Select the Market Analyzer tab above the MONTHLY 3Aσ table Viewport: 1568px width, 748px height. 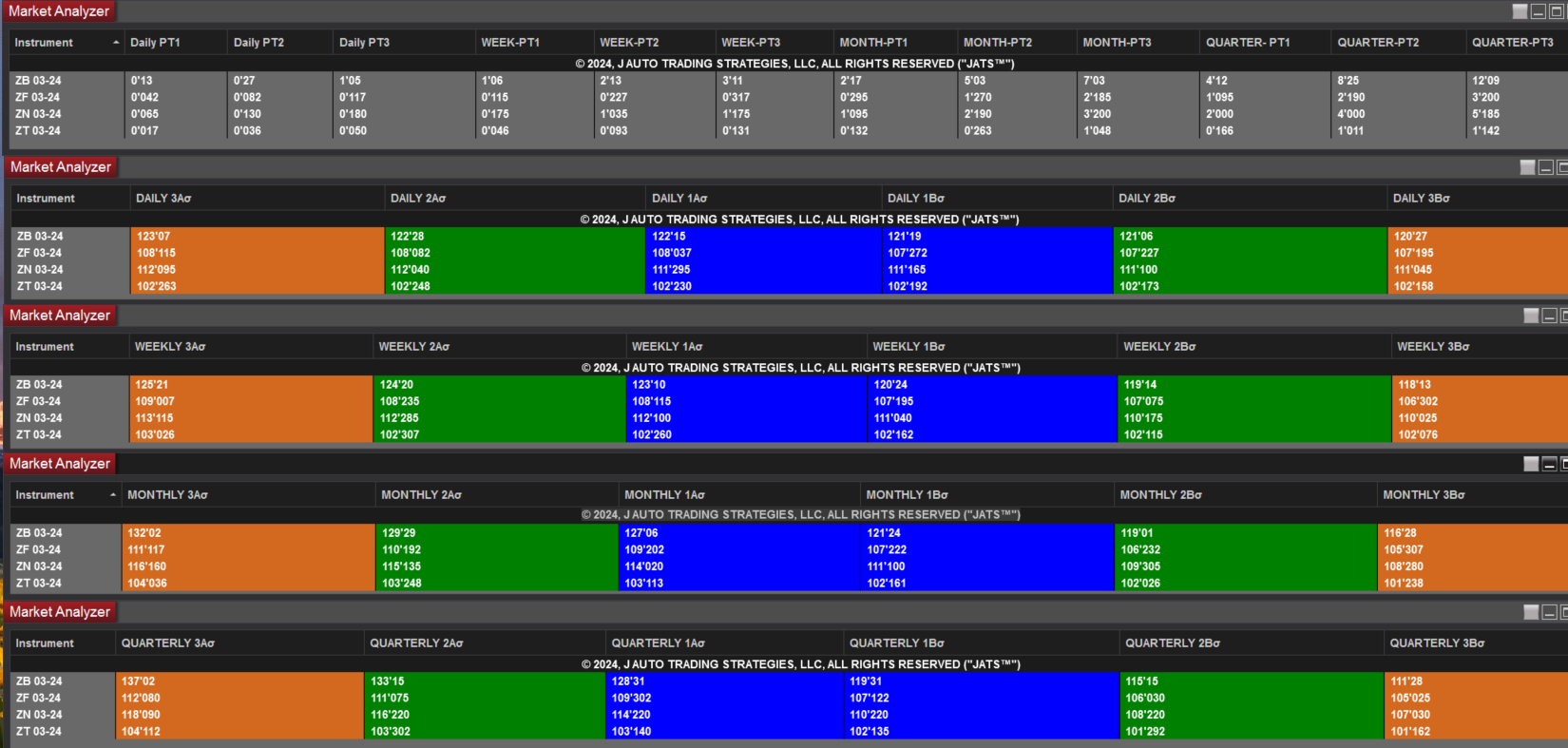pos(60,464)
